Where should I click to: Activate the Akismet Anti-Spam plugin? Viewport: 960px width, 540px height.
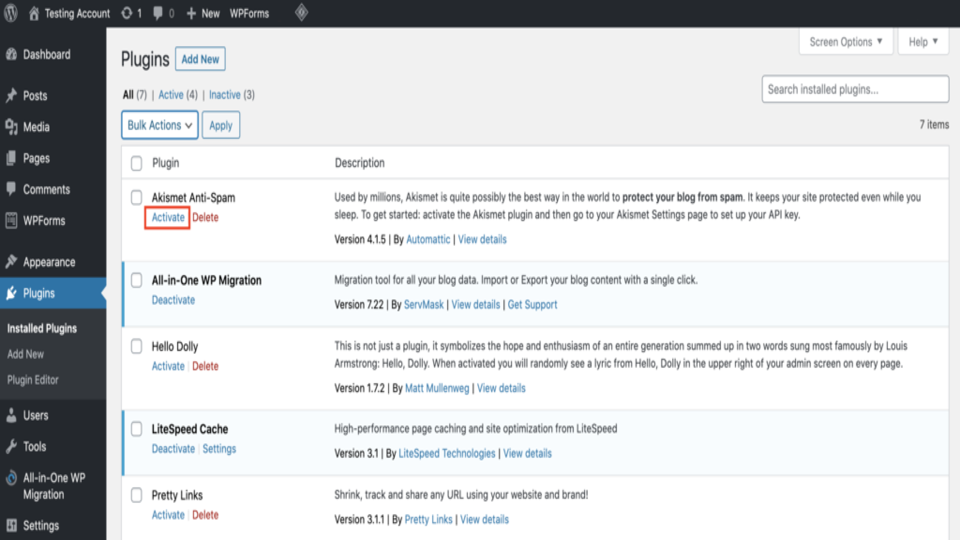pos(168,217)
